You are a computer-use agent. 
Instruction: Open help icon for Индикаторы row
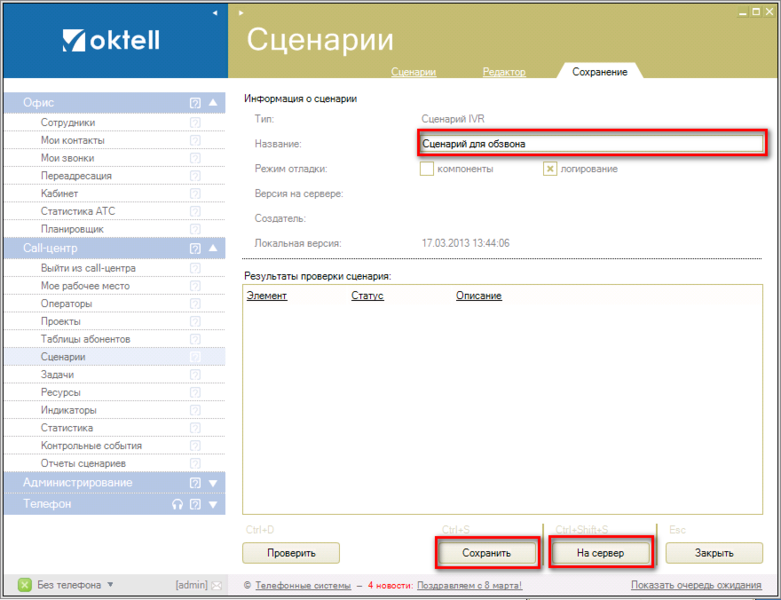click(x=195, y=410)
